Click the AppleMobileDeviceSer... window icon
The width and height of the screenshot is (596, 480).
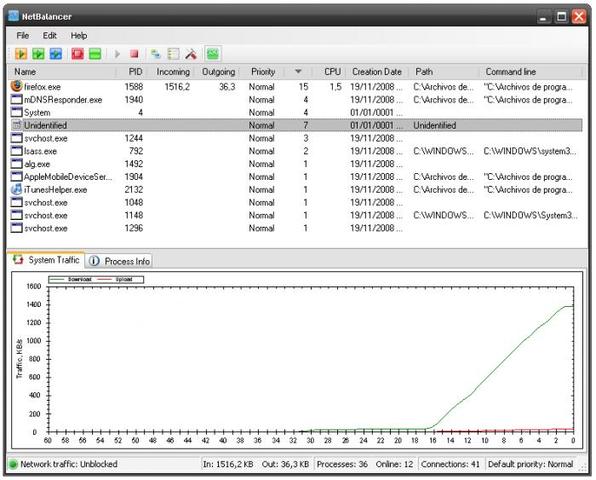(16, 176)
